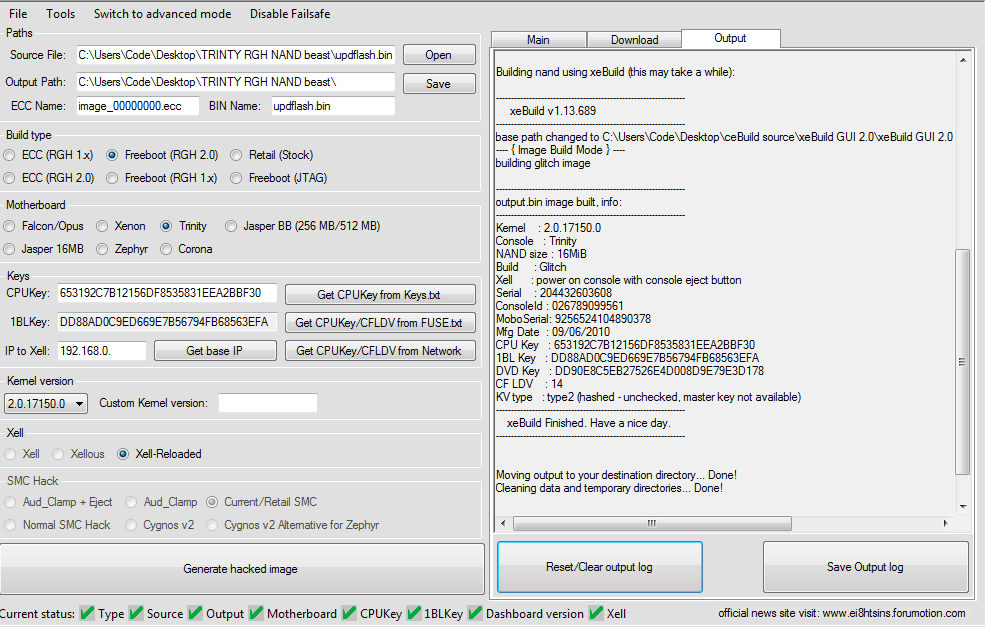The width and height of the screenshot is (985, 627).
Task: Click the 1BLKey status green checkmark
Action: coord(413,613)
